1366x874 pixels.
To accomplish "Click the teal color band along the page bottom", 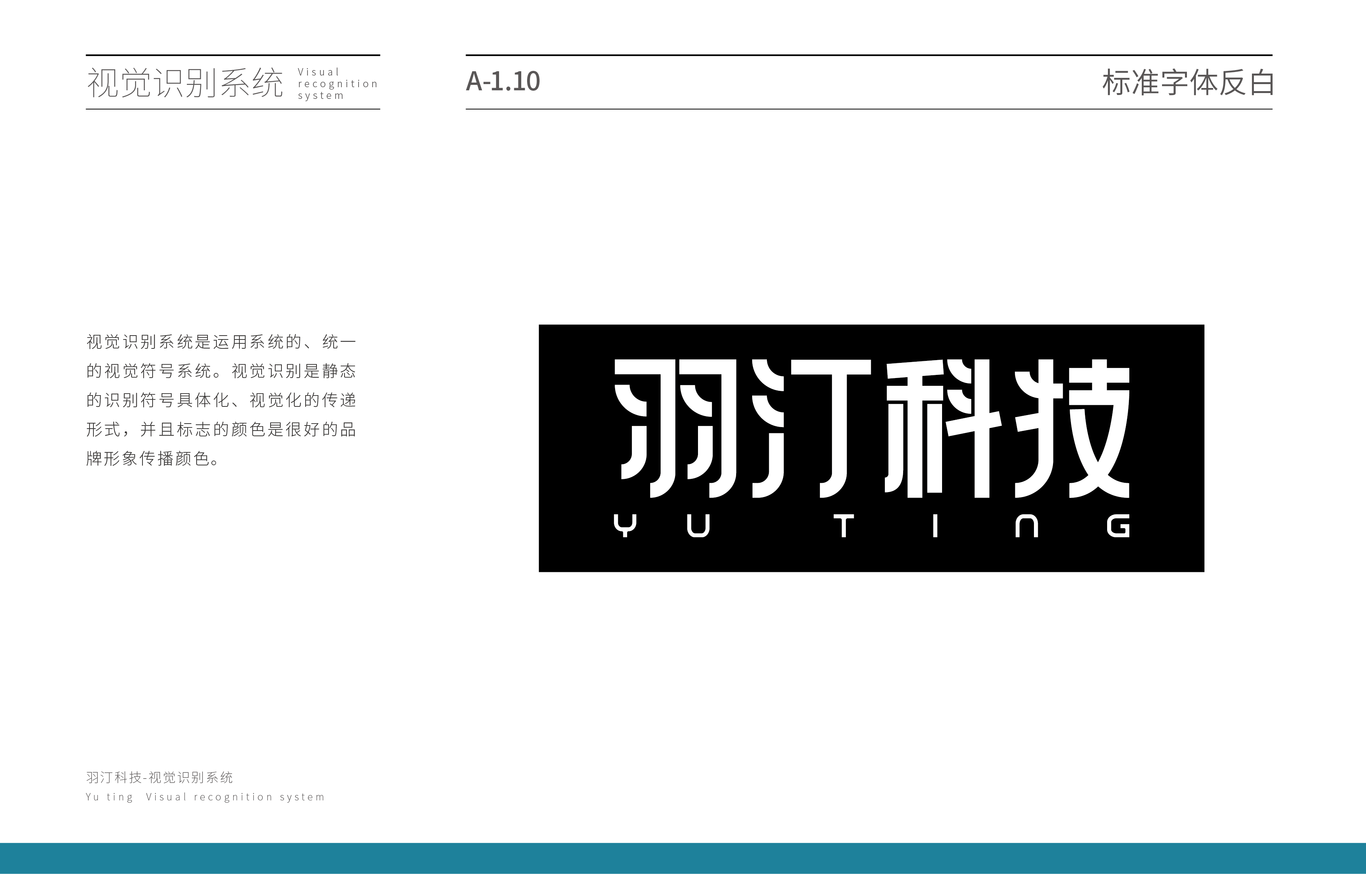I will pos(683,858).
